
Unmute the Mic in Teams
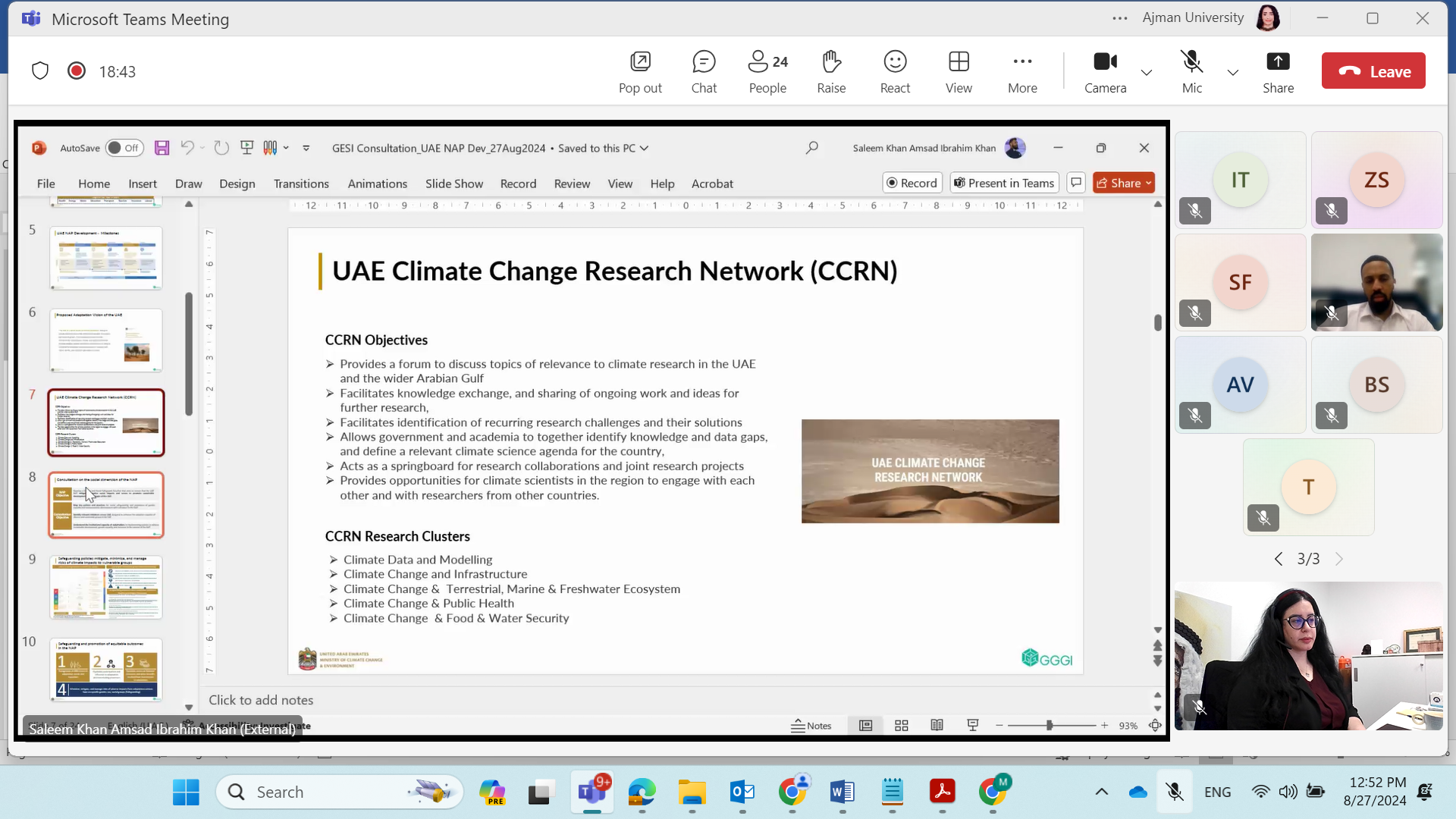(1191, 71)
